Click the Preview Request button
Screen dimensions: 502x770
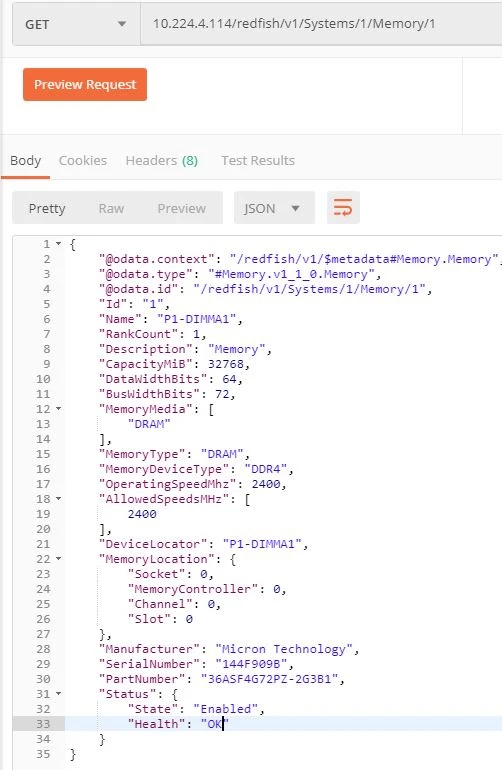[x=85, y=84]
